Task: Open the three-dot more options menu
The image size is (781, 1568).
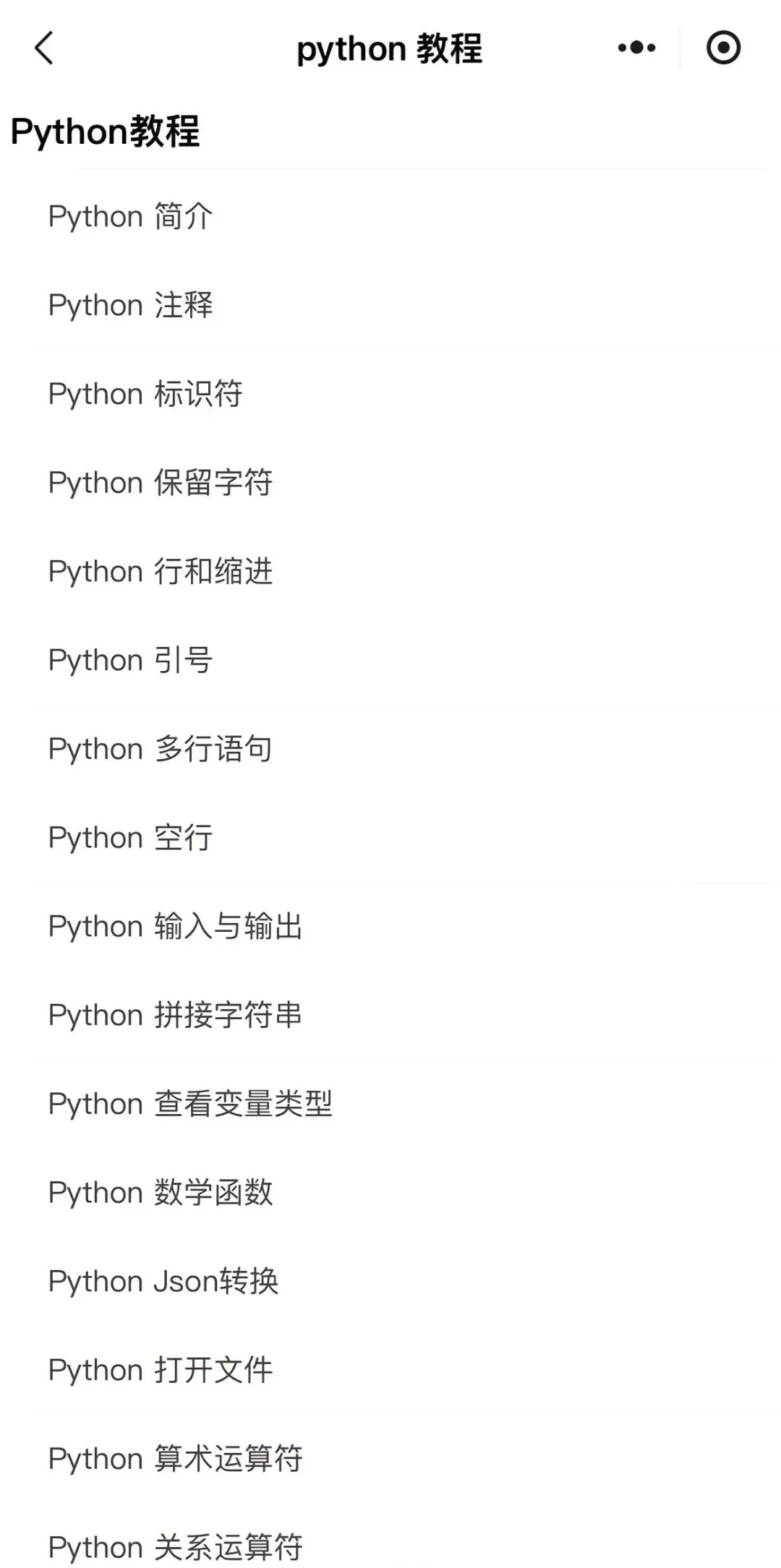Action: [x=637, y=48]
